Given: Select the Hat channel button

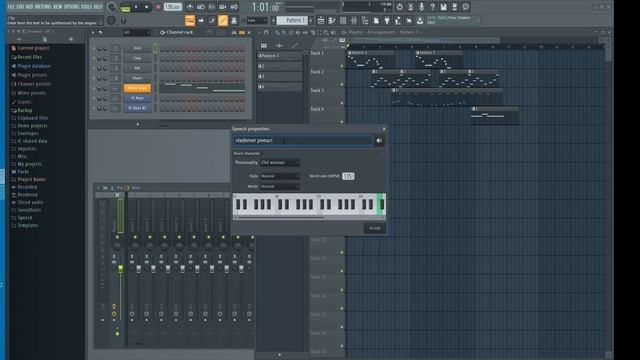Looking at the screenshot, I should [137, 68].
